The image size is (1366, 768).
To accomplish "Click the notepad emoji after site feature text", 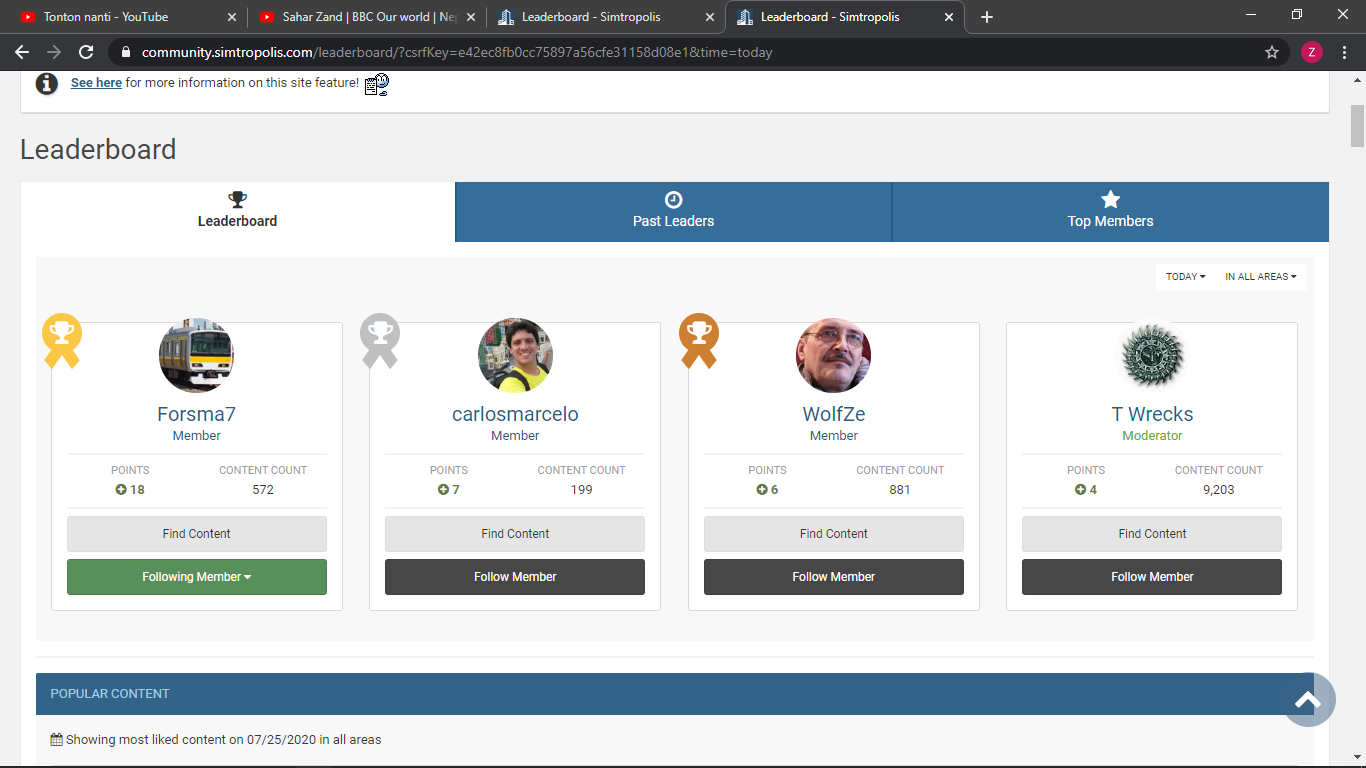I will click(x=377, y=84).
